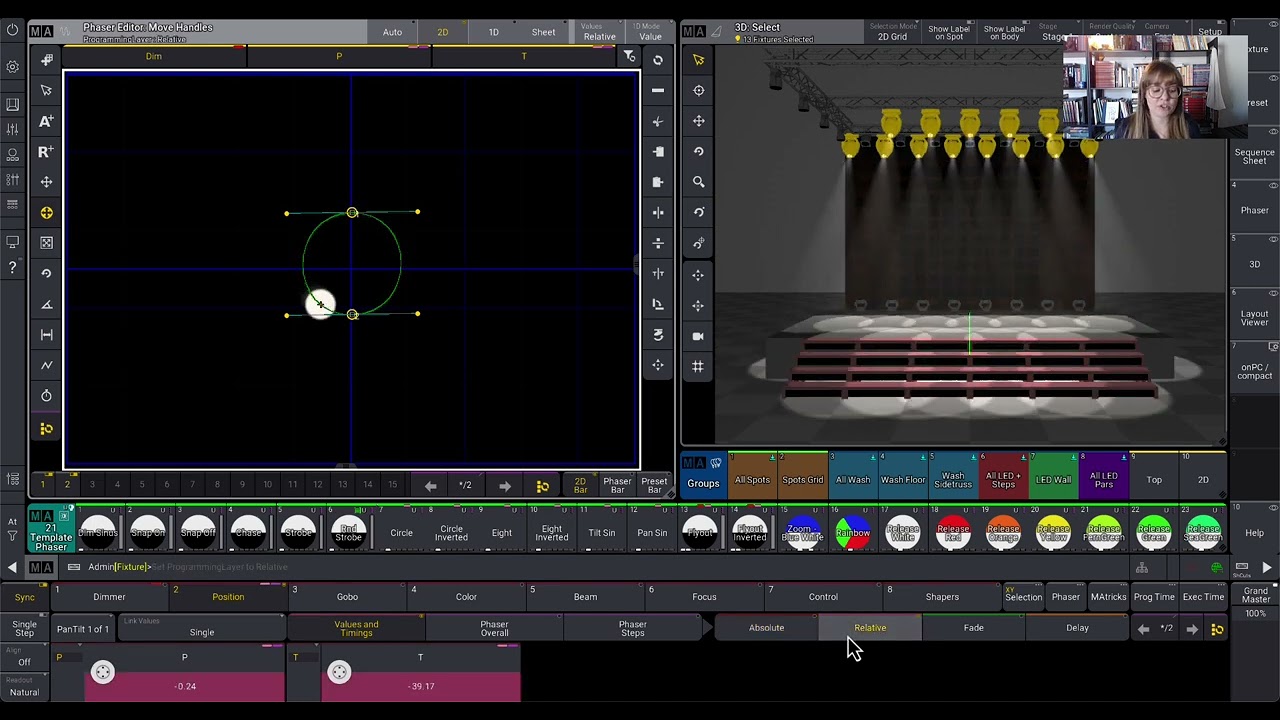
Task: Select the dice randomize tool in Phaser Editor
Action: coord(46,243)
